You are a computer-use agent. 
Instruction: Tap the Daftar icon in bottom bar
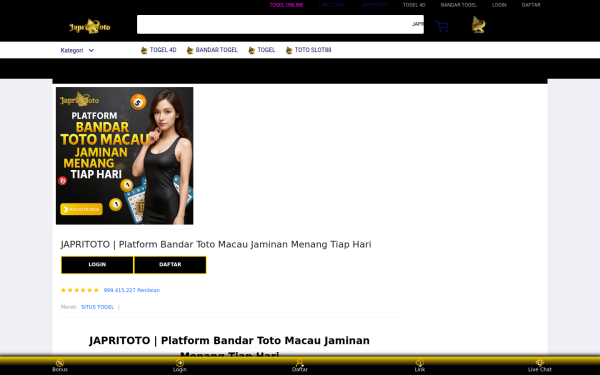pyautogui.click(x=300, y=362)
